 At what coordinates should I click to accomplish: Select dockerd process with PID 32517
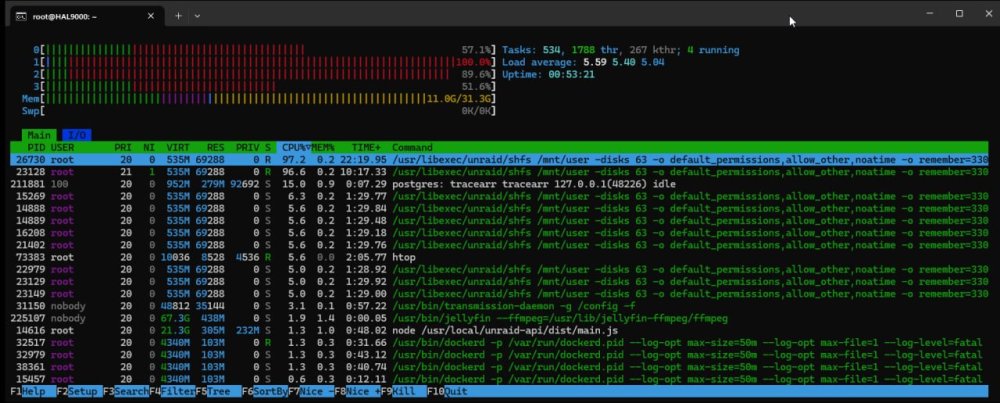(x=500, y=342)
